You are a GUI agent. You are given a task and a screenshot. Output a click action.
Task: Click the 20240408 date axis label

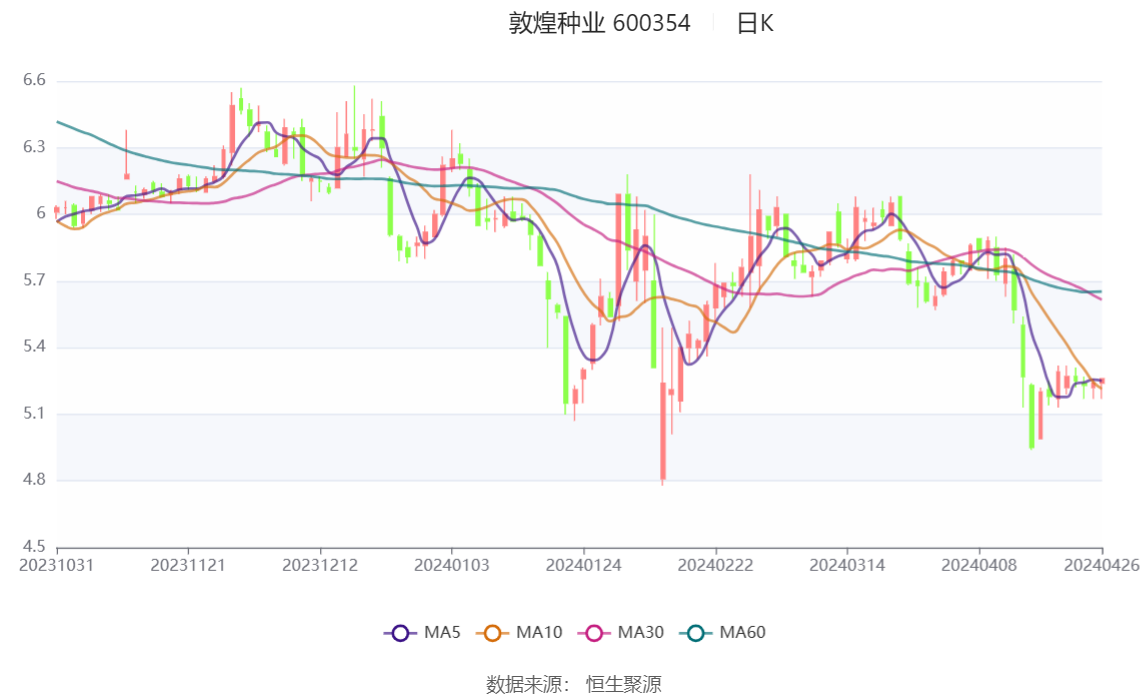[979, 566]
